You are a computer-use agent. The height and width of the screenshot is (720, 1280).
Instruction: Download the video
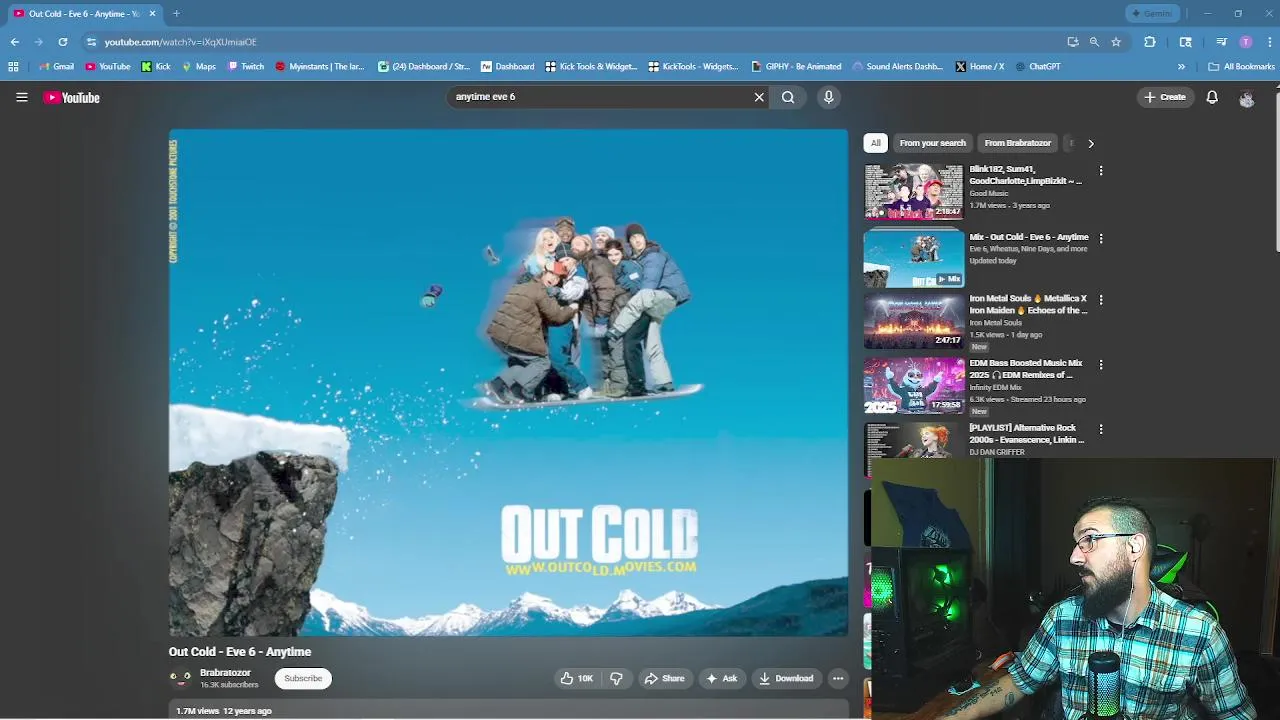point(786,678)
